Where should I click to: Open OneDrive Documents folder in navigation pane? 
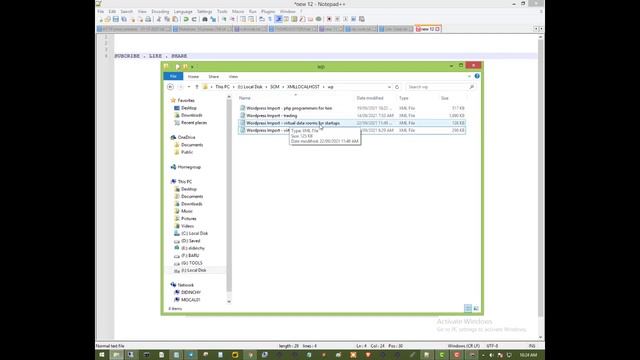(192, 145)
